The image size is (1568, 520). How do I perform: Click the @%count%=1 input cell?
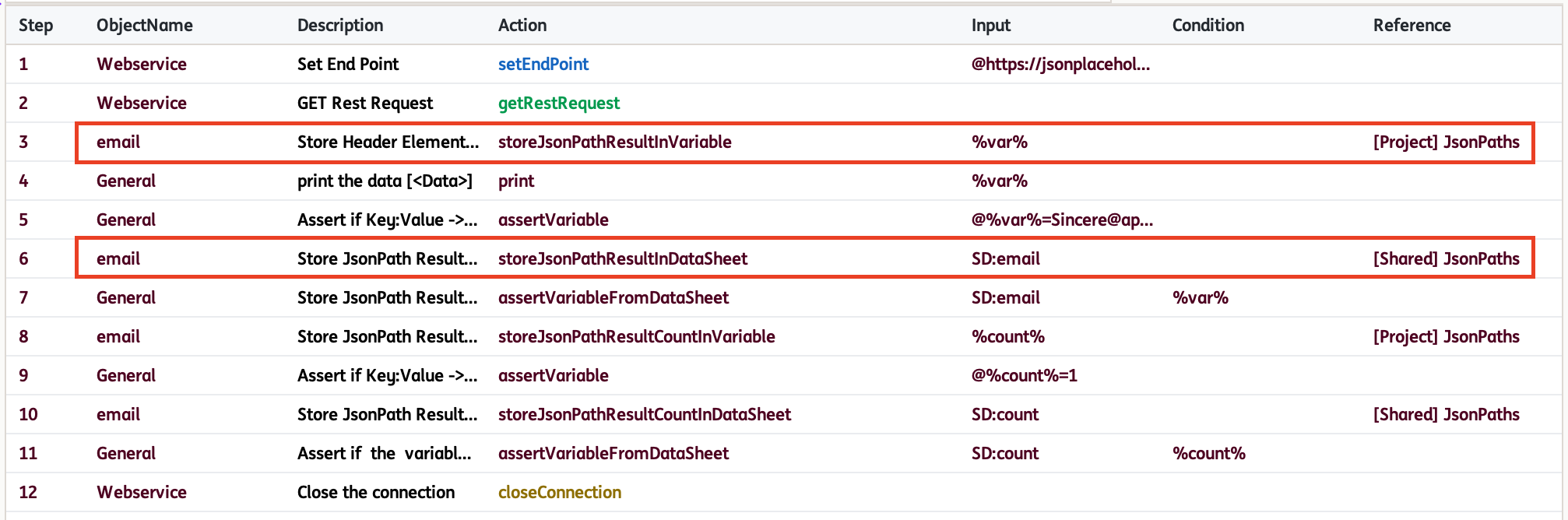pos(1025,375)
